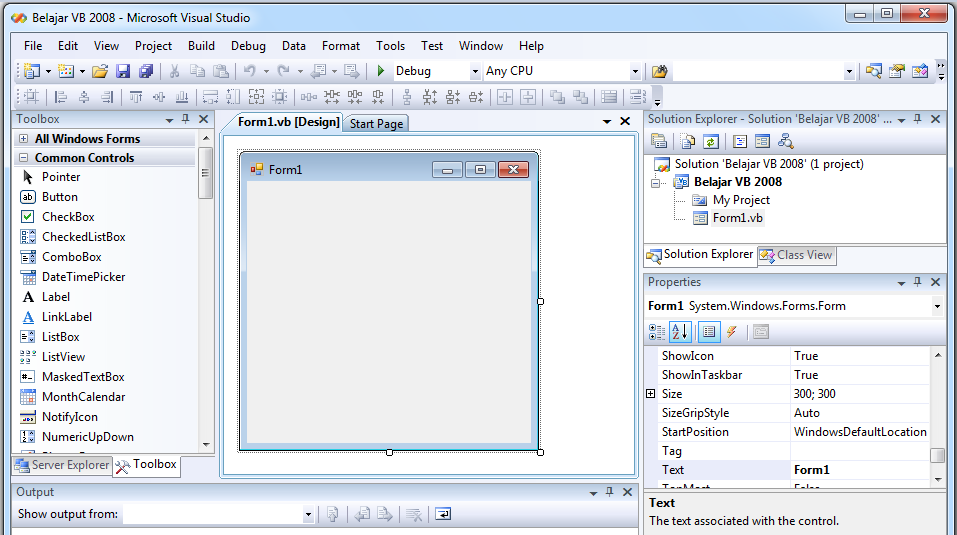
Task: Save the current file with floppy icon
Action: click(123, 71)
